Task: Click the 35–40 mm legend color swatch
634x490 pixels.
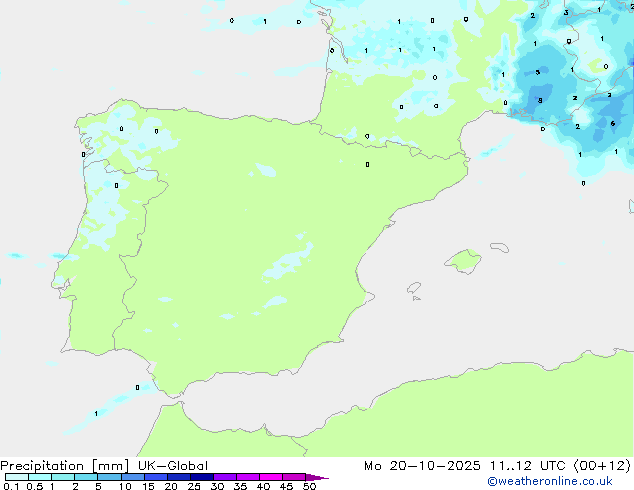Action: click(248, 477)
